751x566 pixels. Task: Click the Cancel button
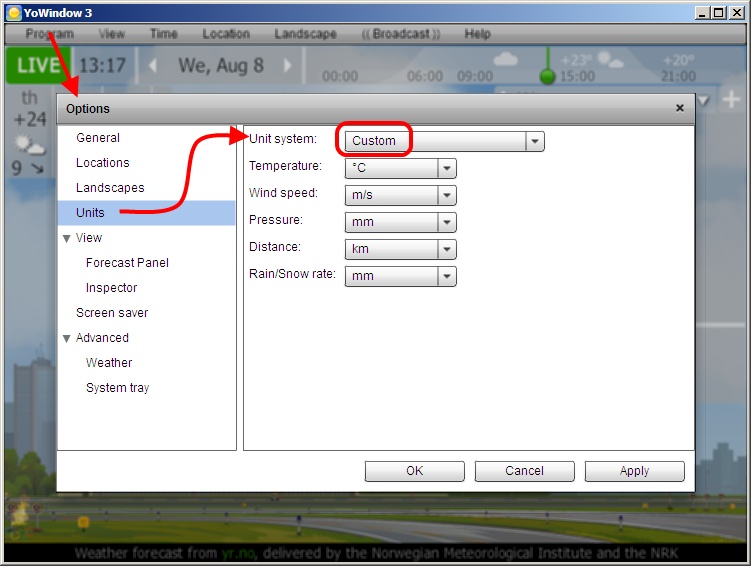(524, 471)
